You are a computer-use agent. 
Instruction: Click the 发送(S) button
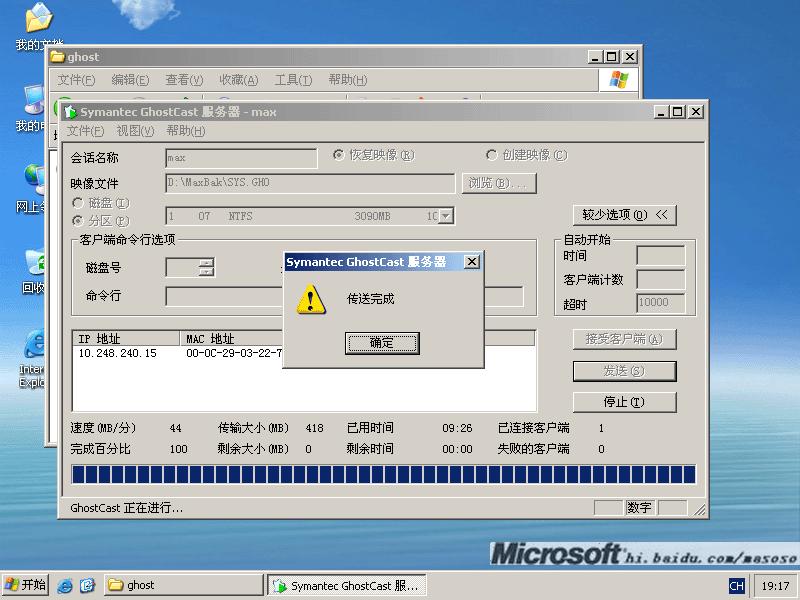pos(624,371)
